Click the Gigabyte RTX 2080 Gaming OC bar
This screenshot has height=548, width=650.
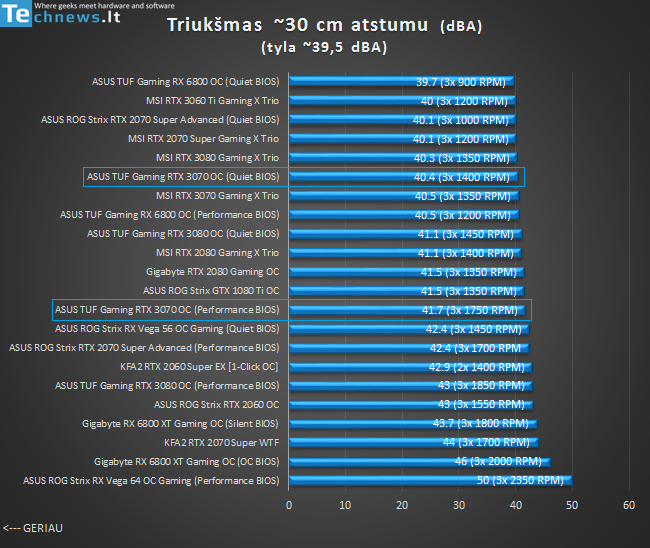[x=407, y=272]
